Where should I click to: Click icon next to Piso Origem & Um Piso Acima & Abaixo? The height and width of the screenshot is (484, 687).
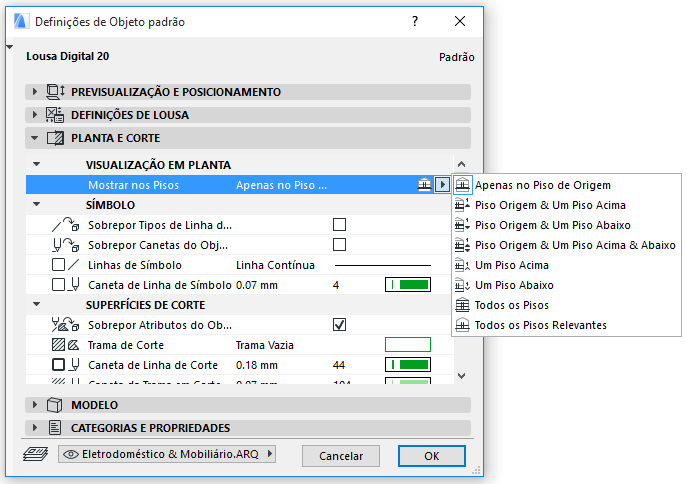(x=462, y=245)
